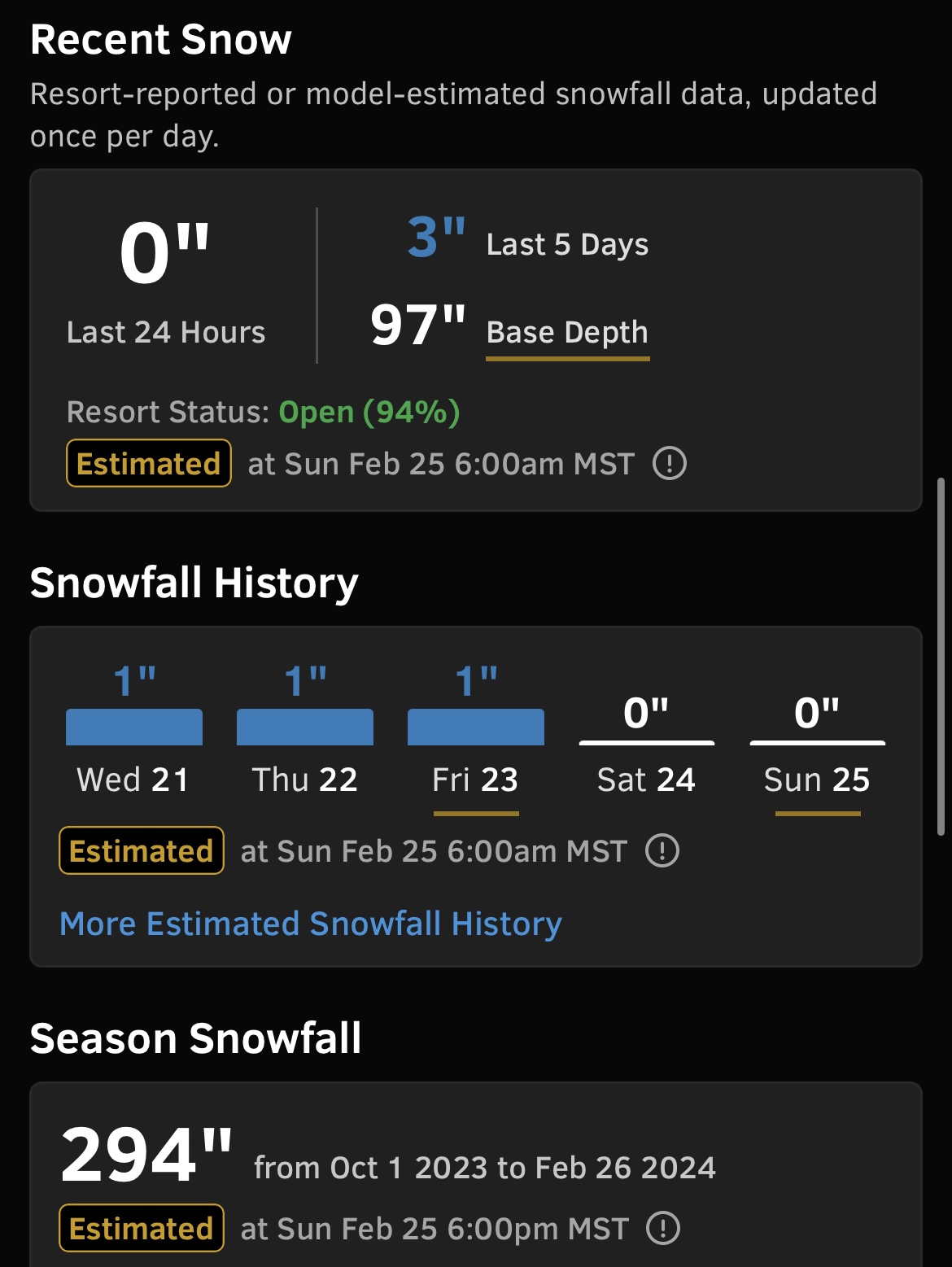Tap the underlined Base Depth label
The width and height of the screenshot is (952, 1267).
pos(567,333)
